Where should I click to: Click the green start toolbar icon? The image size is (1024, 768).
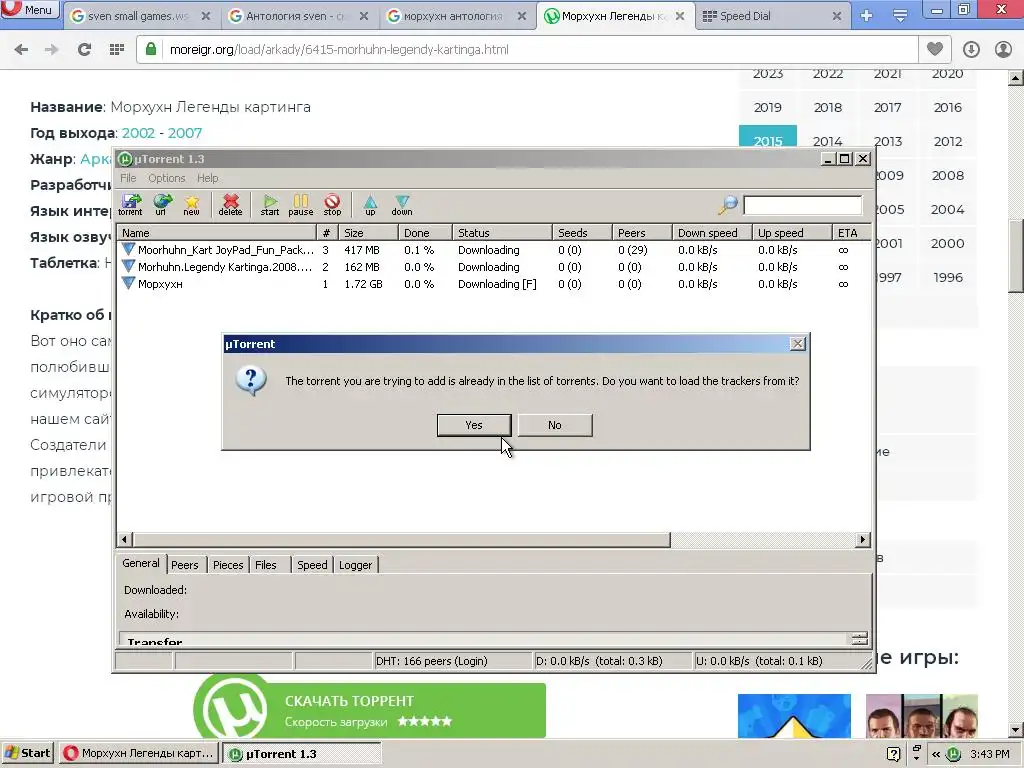click(x=270, y=204)
